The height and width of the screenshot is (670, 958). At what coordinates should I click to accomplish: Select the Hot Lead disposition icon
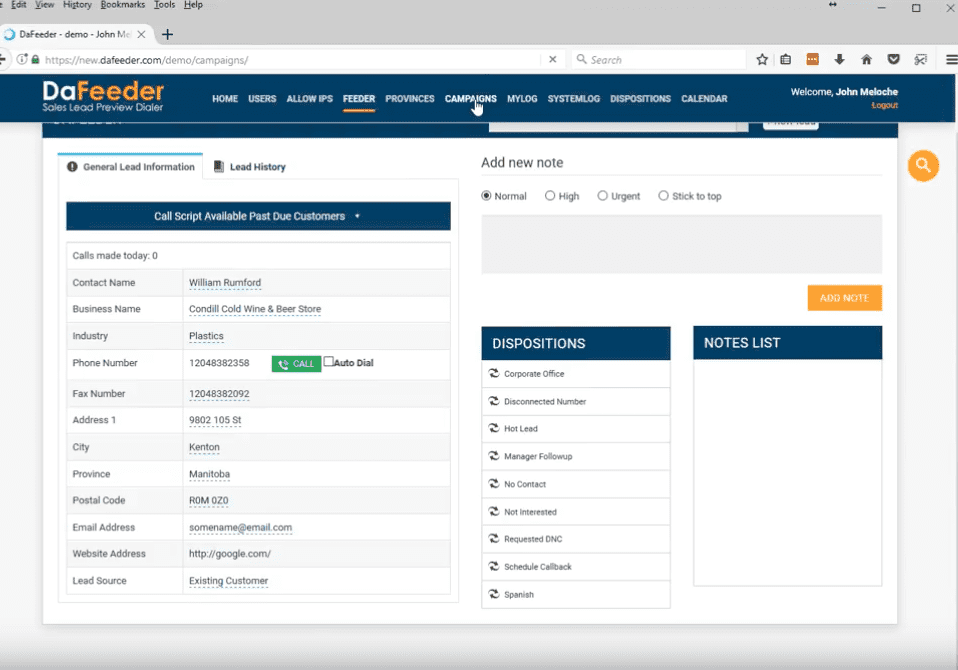point(494,429)
